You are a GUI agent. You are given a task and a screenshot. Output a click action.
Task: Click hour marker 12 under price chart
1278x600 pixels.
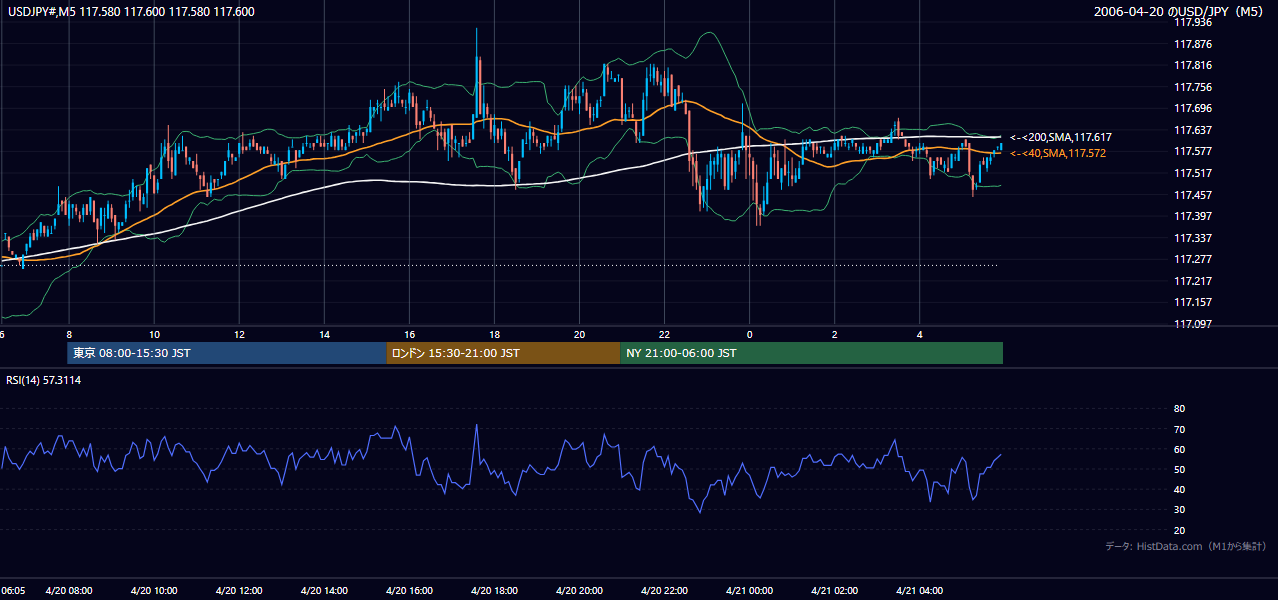(239, 334)
